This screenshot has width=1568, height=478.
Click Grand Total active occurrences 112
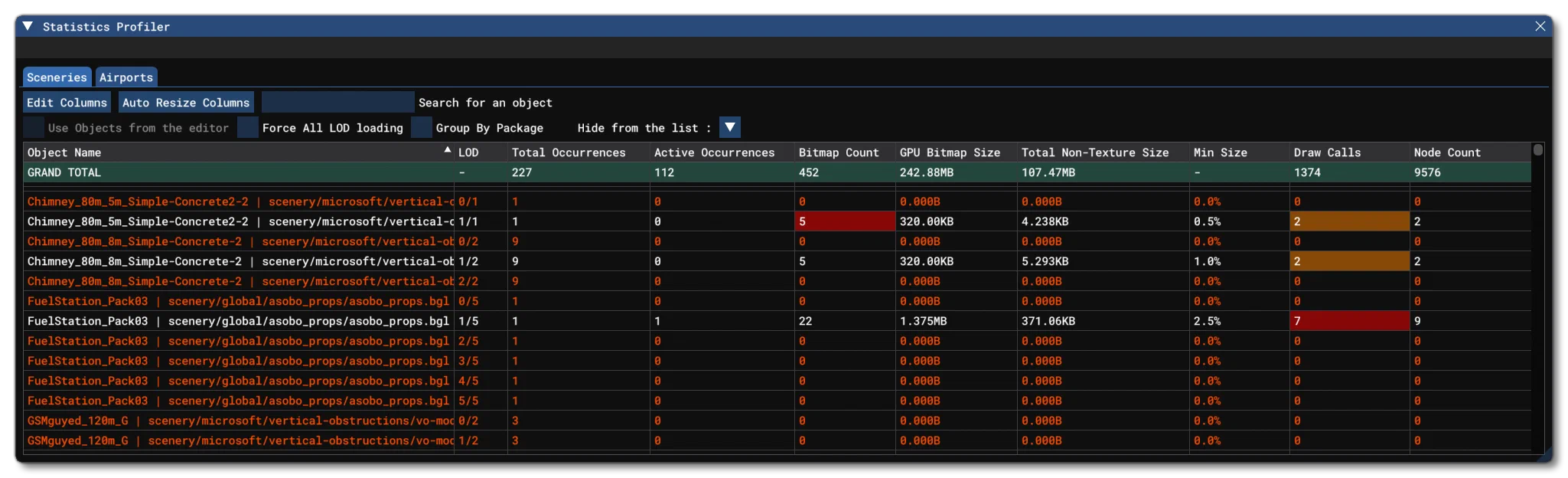(x=664, y=172)
